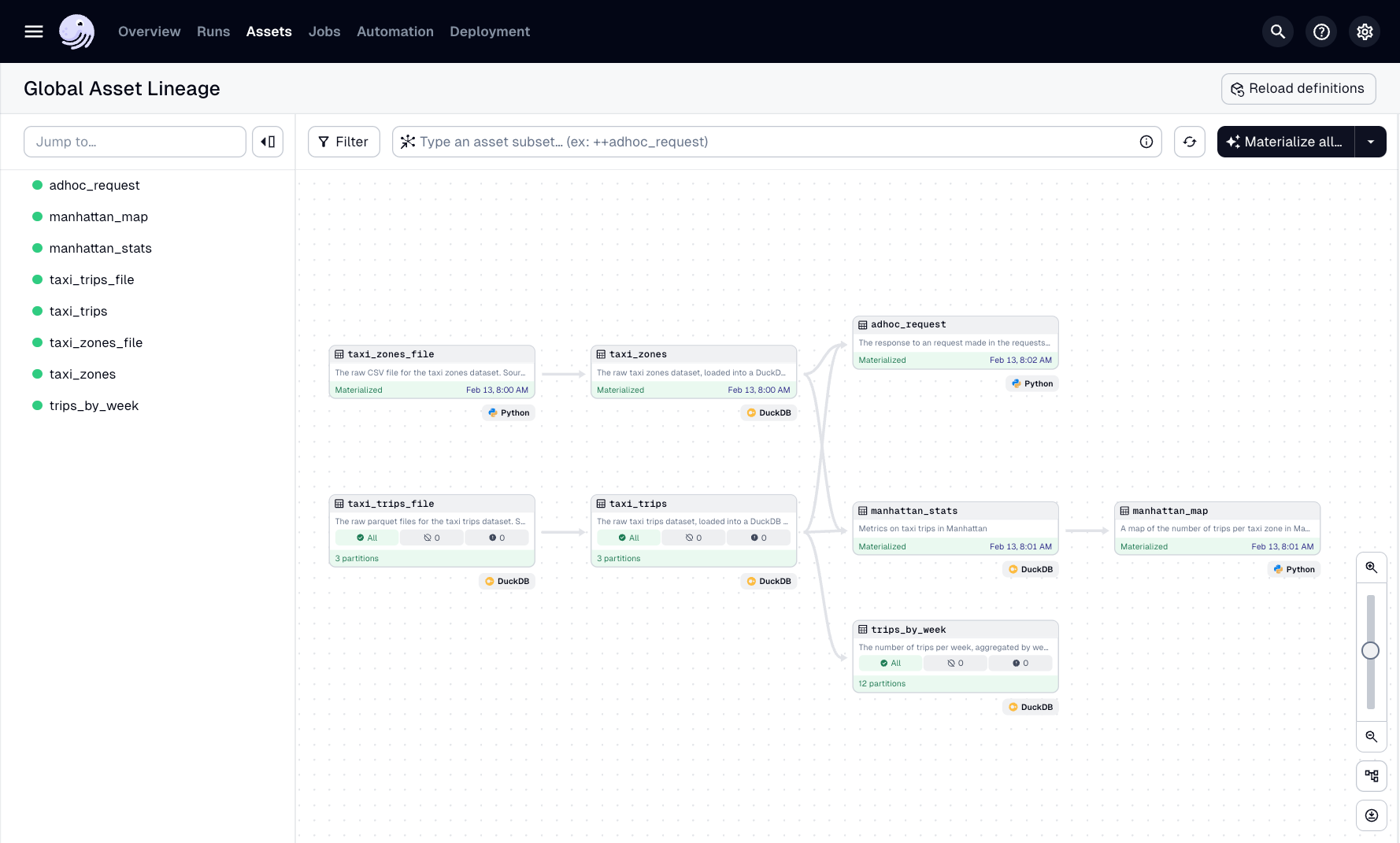Click the zoom-out magnifier below the slider
The height and width of the screenshot is (843, 1400).
pyautogui.click(x=1371, y=738)
